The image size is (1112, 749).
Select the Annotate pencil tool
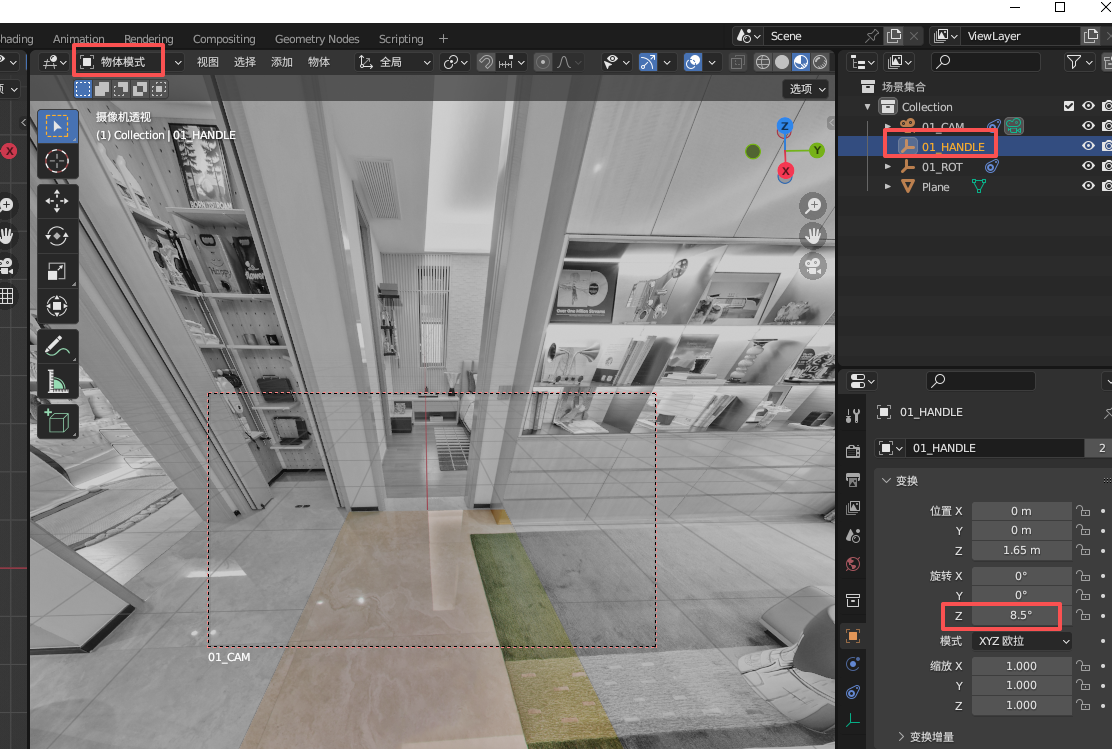tap(57, 346)
